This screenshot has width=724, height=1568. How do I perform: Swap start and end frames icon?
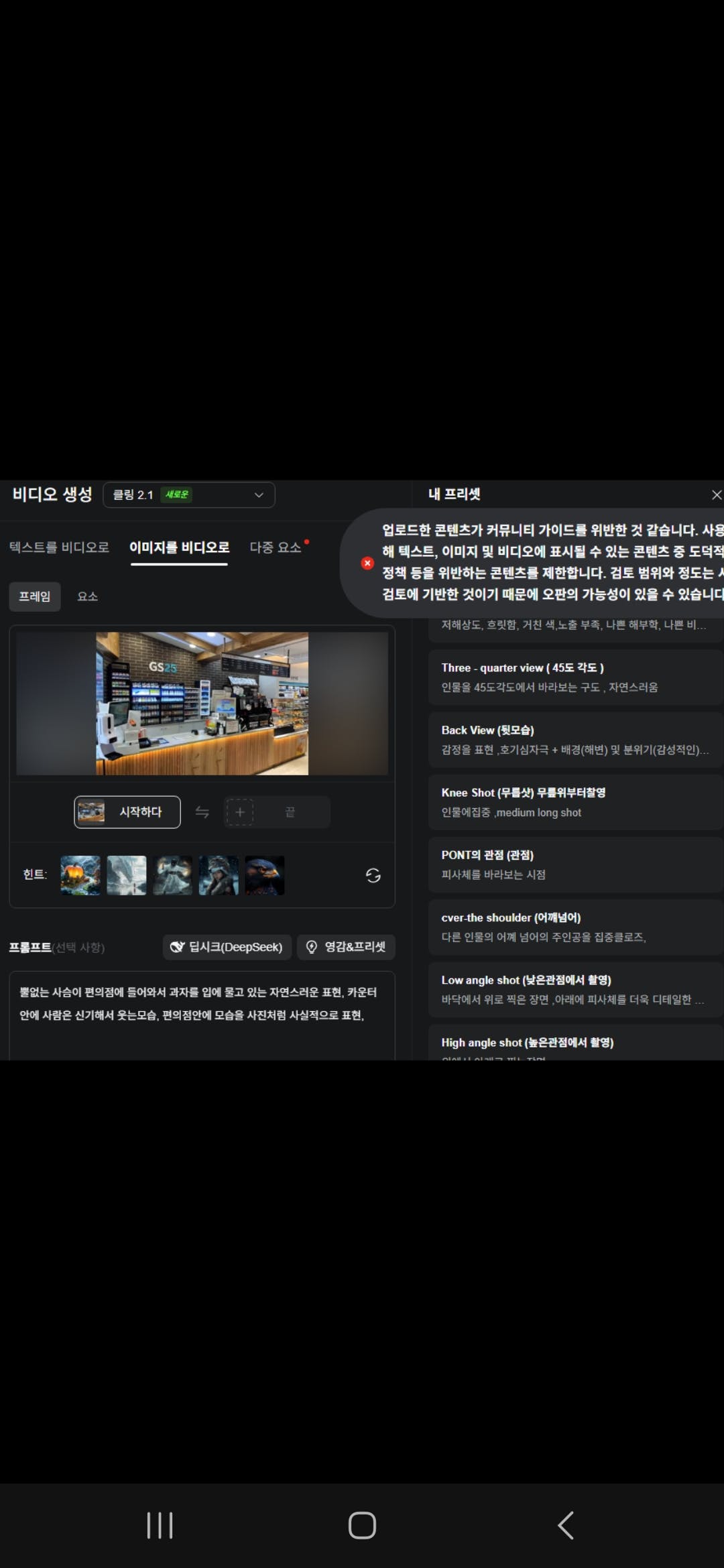202,812
